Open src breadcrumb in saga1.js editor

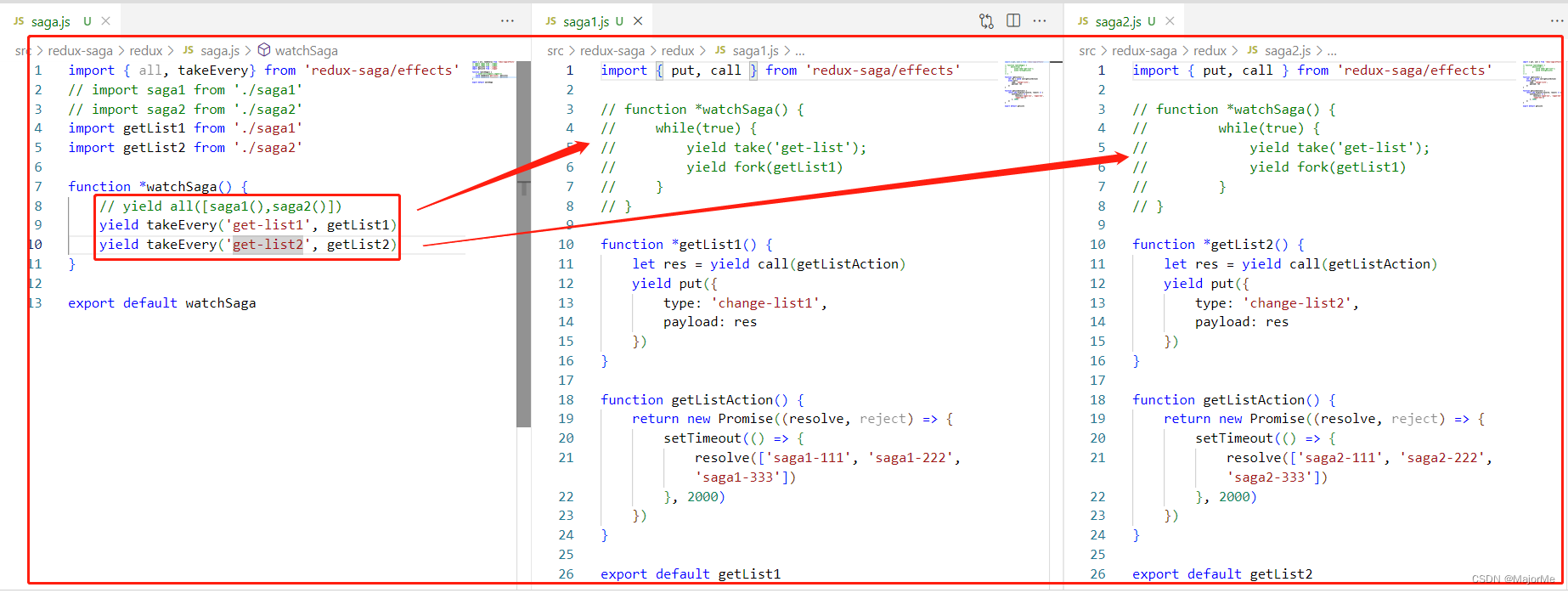[x=556, y=51]
